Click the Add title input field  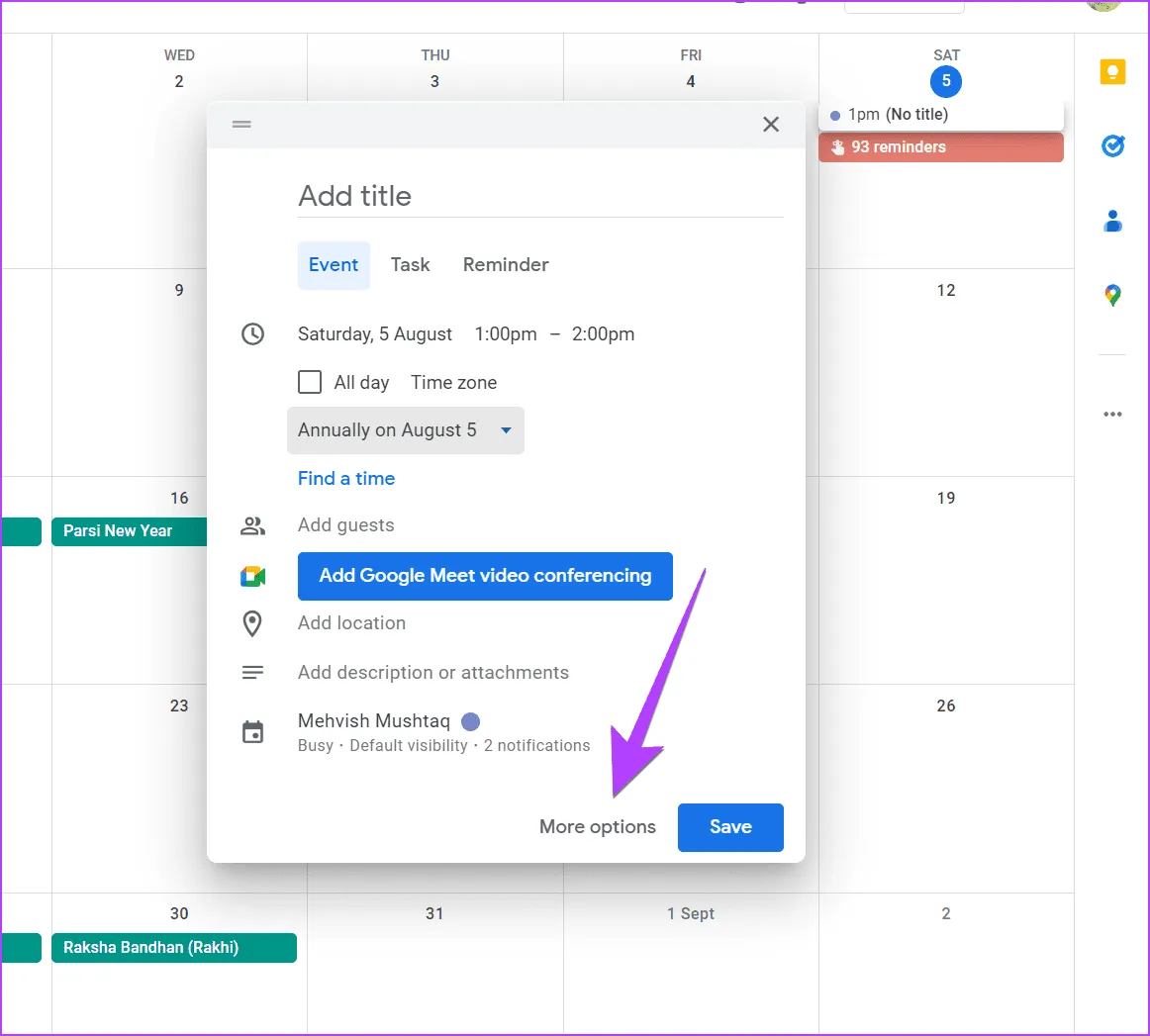[x=540, y=196]
